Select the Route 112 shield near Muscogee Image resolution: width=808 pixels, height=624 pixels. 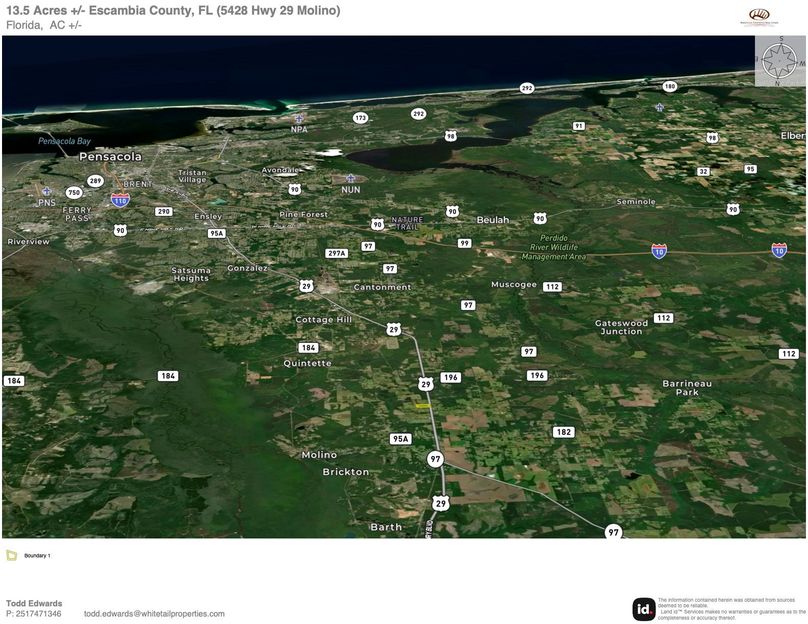tap(550, 285)
